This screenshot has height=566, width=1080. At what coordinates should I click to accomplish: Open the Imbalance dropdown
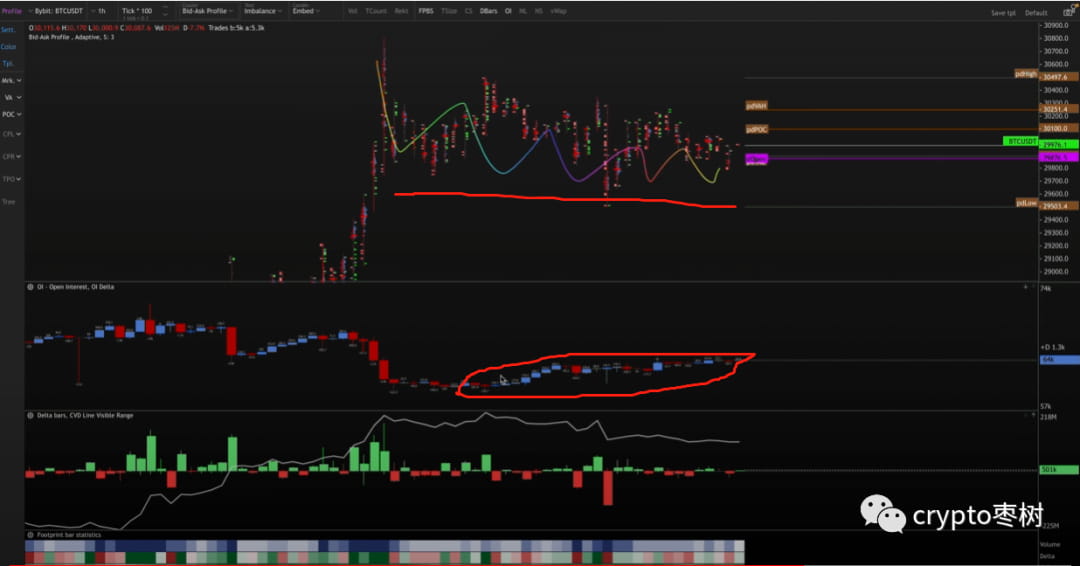(x=262, y=11)
